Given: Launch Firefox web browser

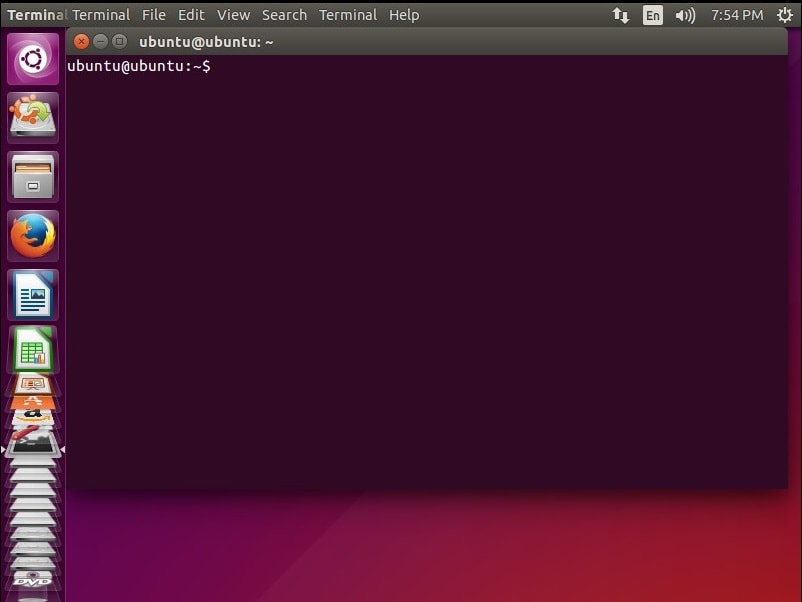Looking at the screenshot, I should click(x=33, y=236).
